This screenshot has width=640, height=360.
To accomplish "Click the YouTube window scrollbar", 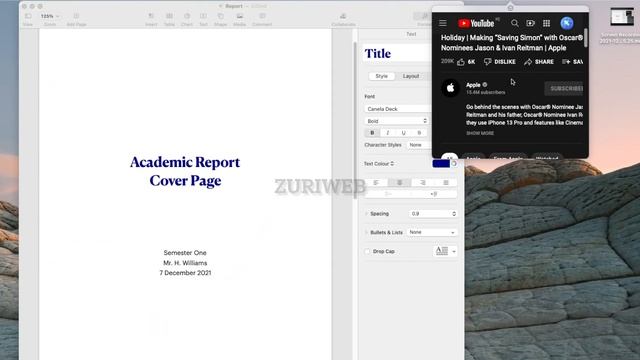I will 586,38.
